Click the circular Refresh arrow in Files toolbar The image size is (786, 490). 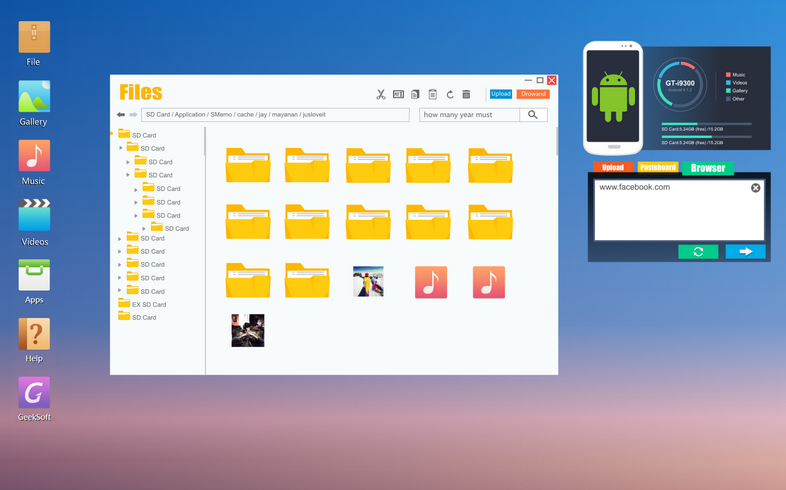450,94
